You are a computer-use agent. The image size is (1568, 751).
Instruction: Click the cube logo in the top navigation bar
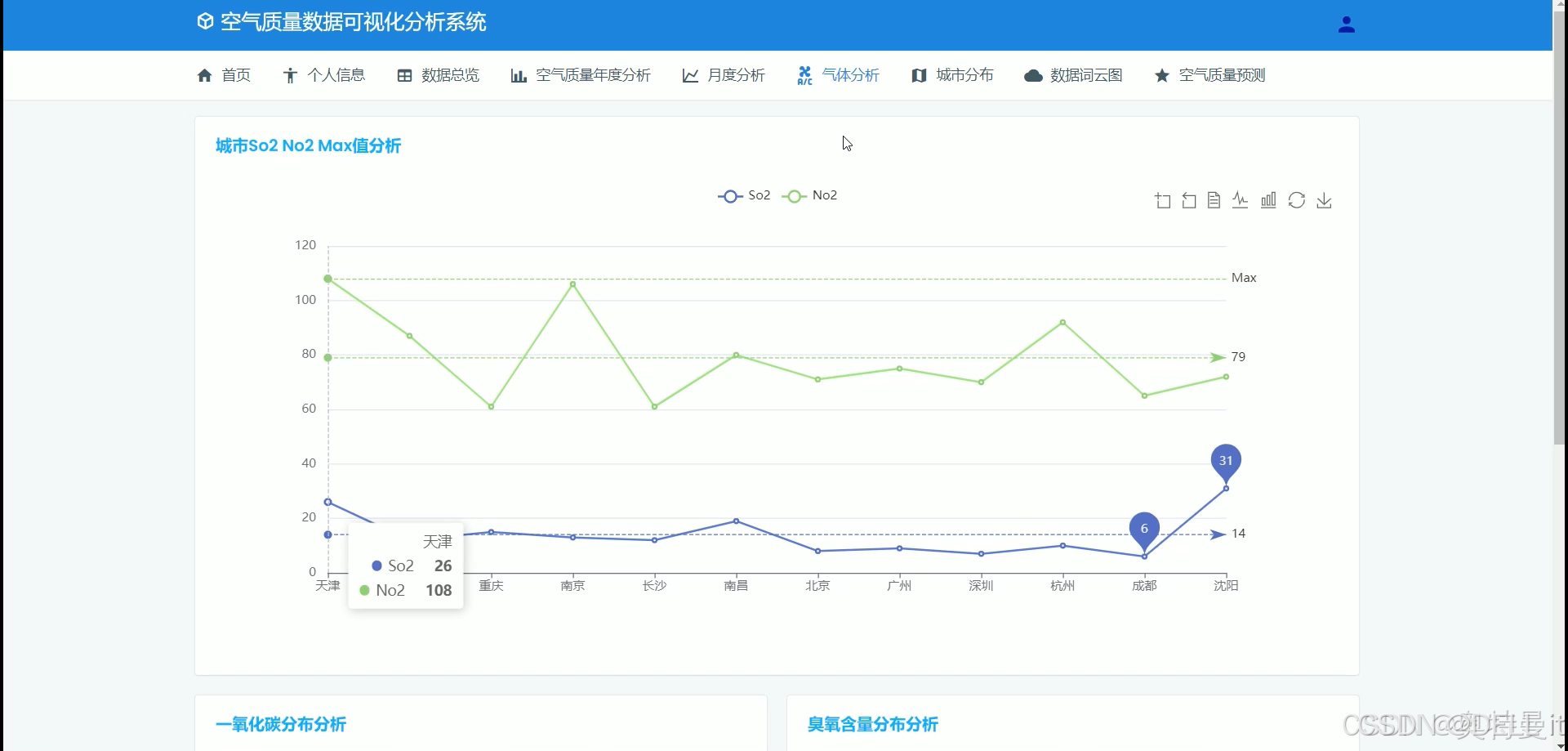click(x=205, y=20)
